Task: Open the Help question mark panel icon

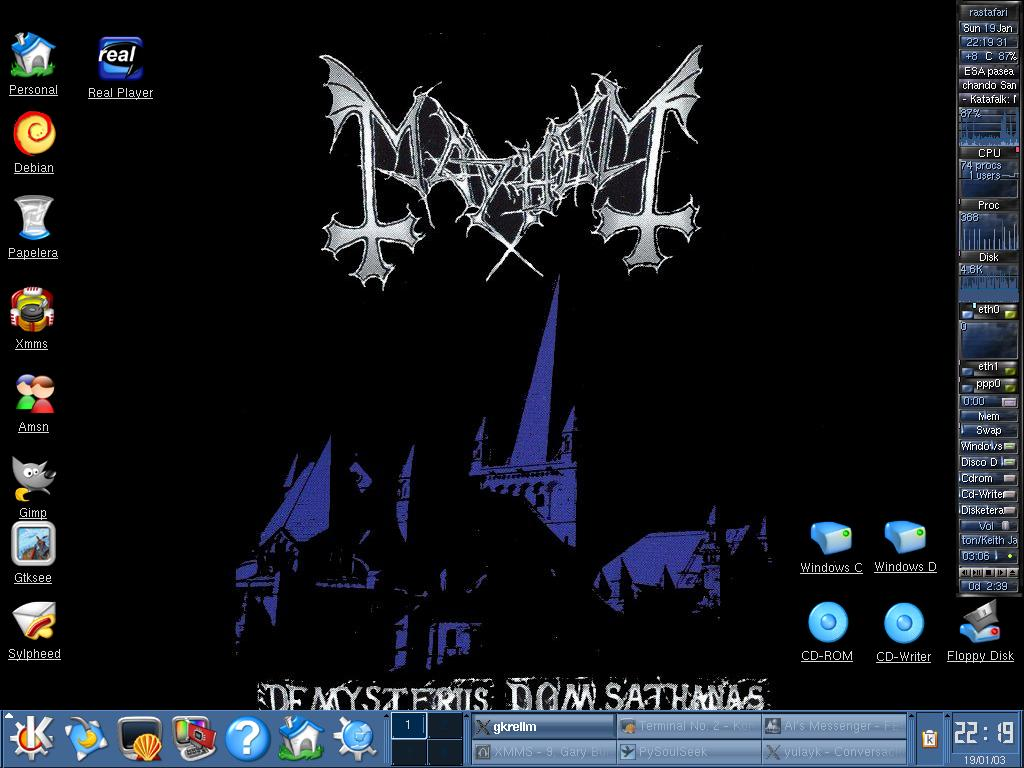Action: (248, 739)
